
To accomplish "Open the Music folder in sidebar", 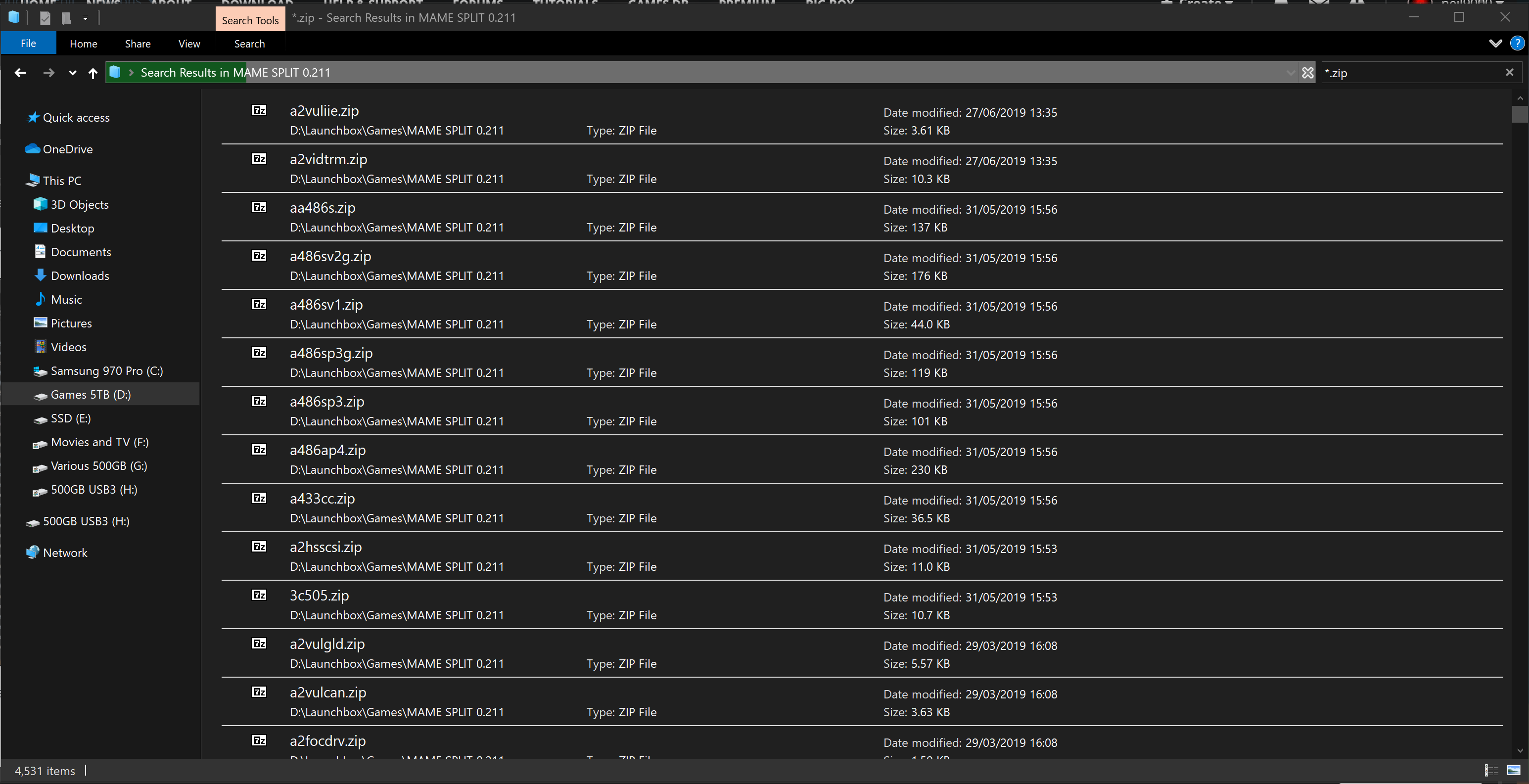I will click(66, 299).
